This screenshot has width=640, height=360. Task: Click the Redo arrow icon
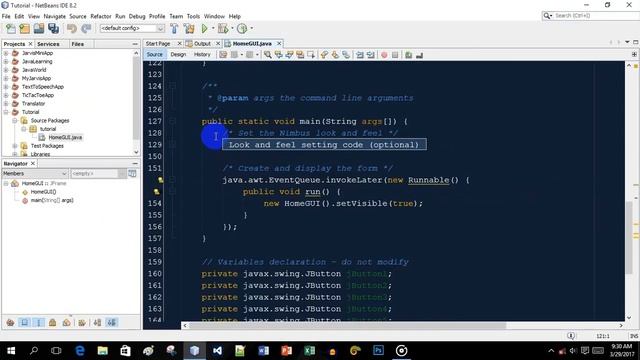coord(86,29)
